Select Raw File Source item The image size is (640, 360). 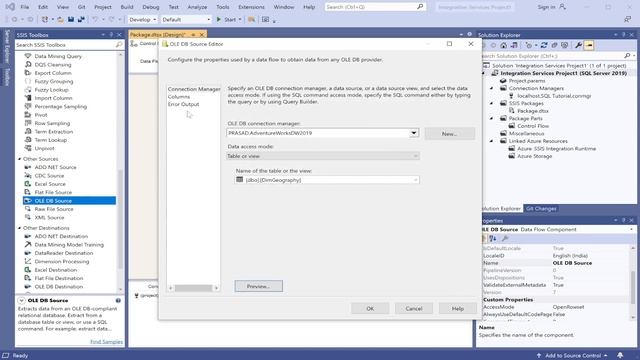pos(54,209)
